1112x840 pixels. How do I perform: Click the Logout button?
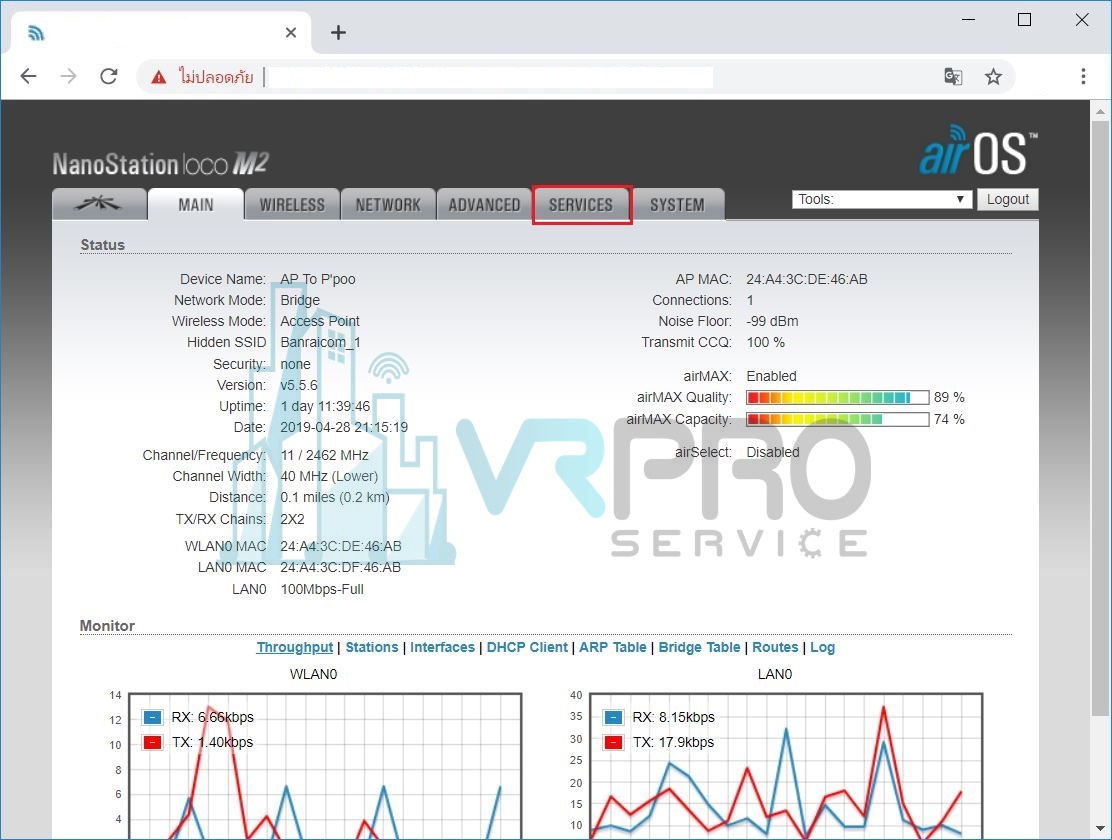point(1008,199)
